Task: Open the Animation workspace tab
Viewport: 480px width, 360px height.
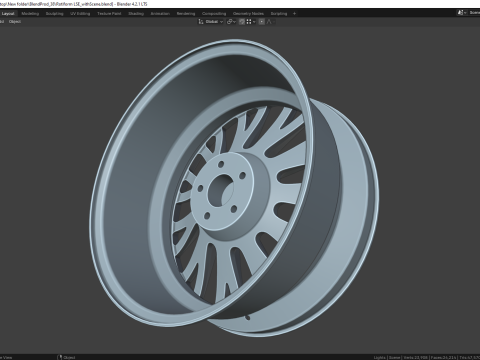Action: coord(160,14)
